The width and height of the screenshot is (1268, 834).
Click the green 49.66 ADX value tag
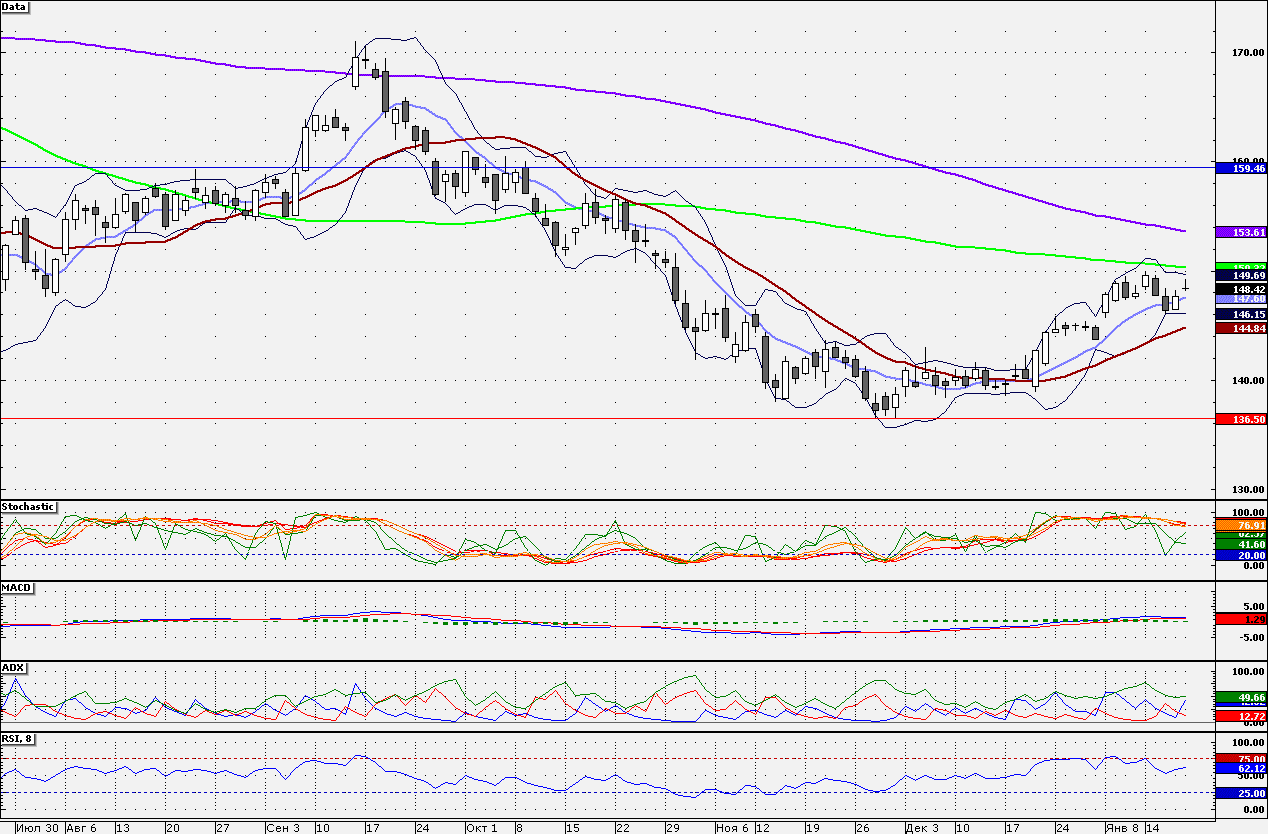(1240, 697)
